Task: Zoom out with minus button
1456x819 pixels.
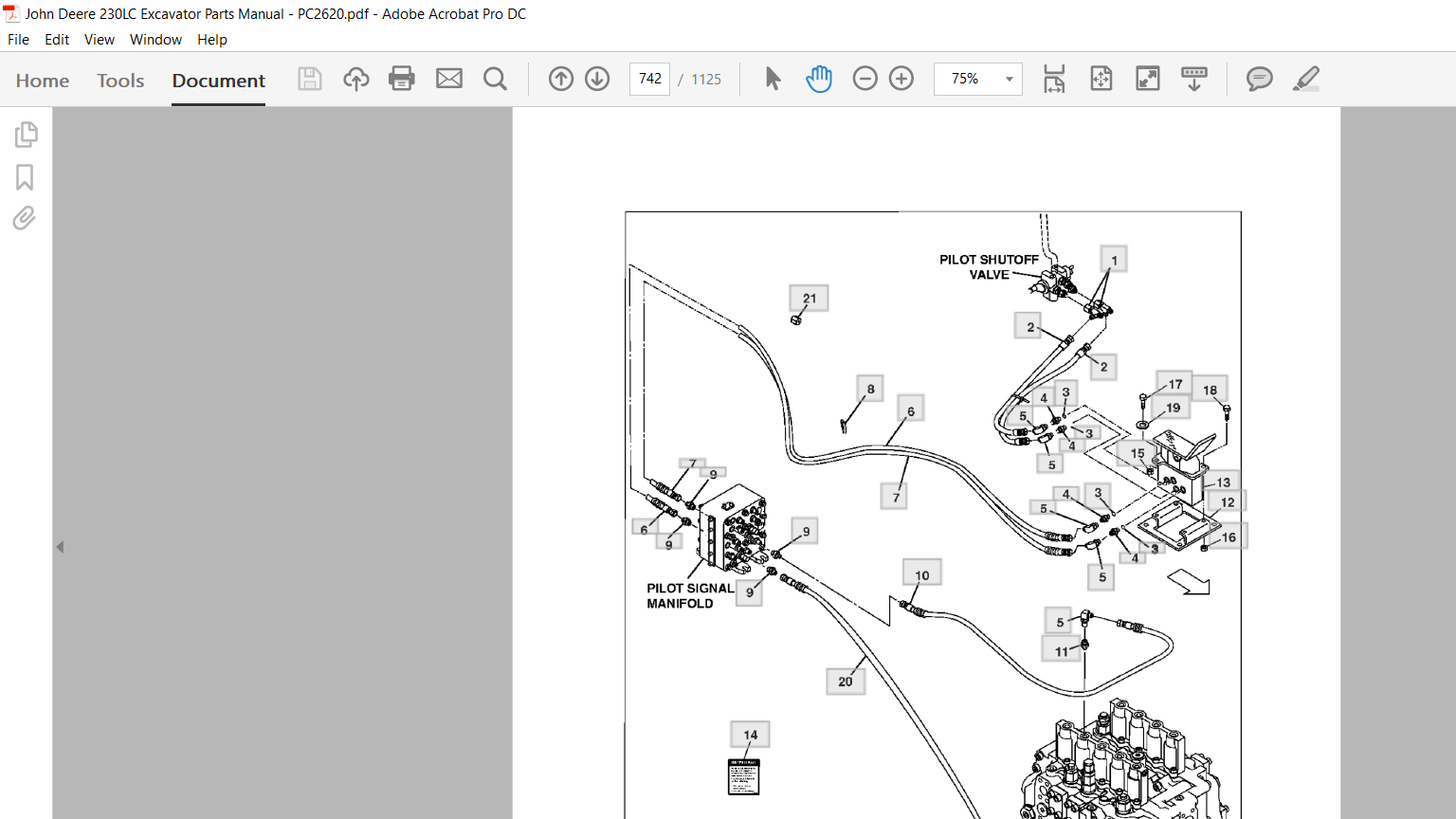Action: click(x=865, y=79)
